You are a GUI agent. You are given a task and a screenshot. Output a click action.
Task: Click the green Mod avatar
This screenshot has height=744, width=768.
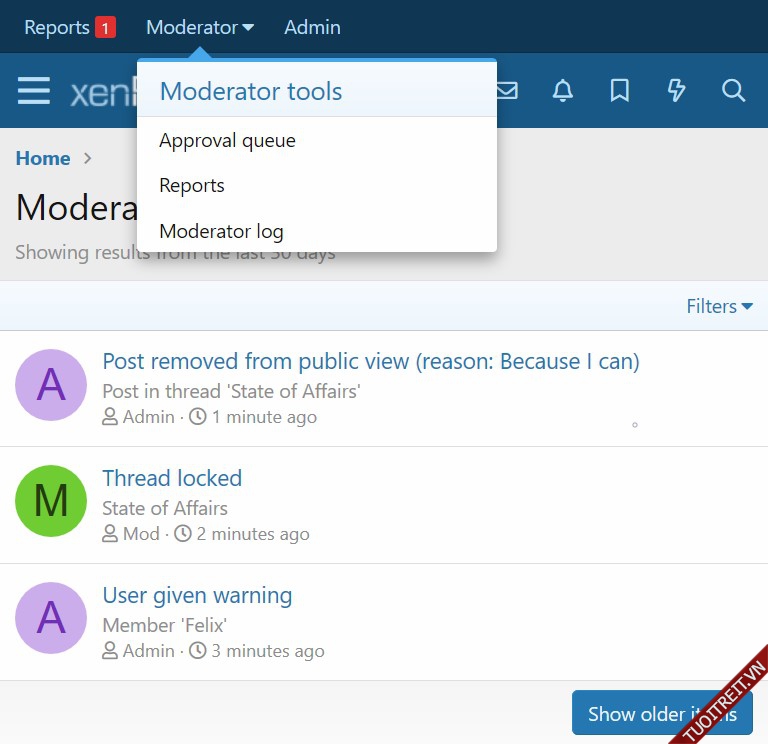pos(51,501)
